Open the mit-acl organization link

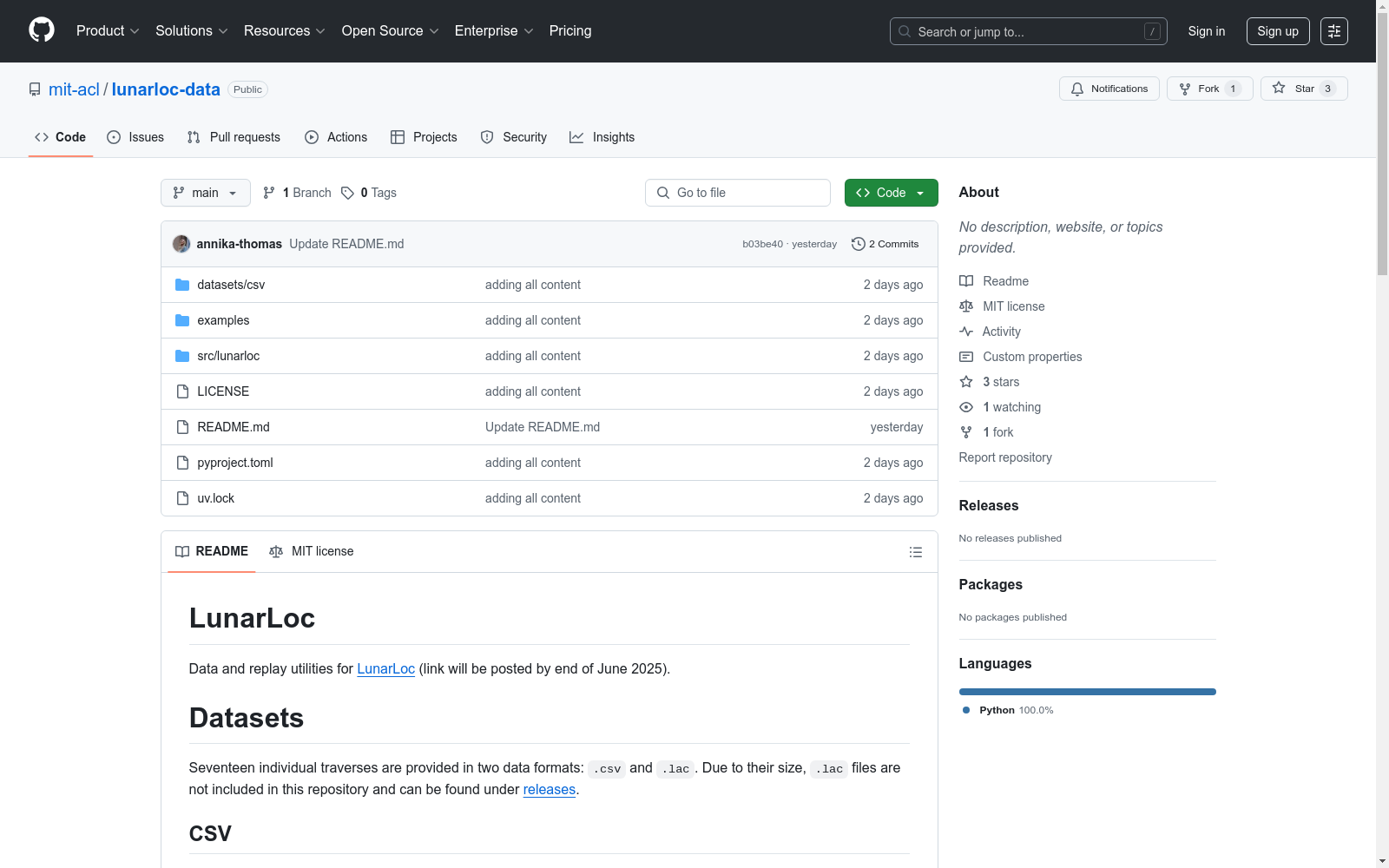(x=74, y=89)
